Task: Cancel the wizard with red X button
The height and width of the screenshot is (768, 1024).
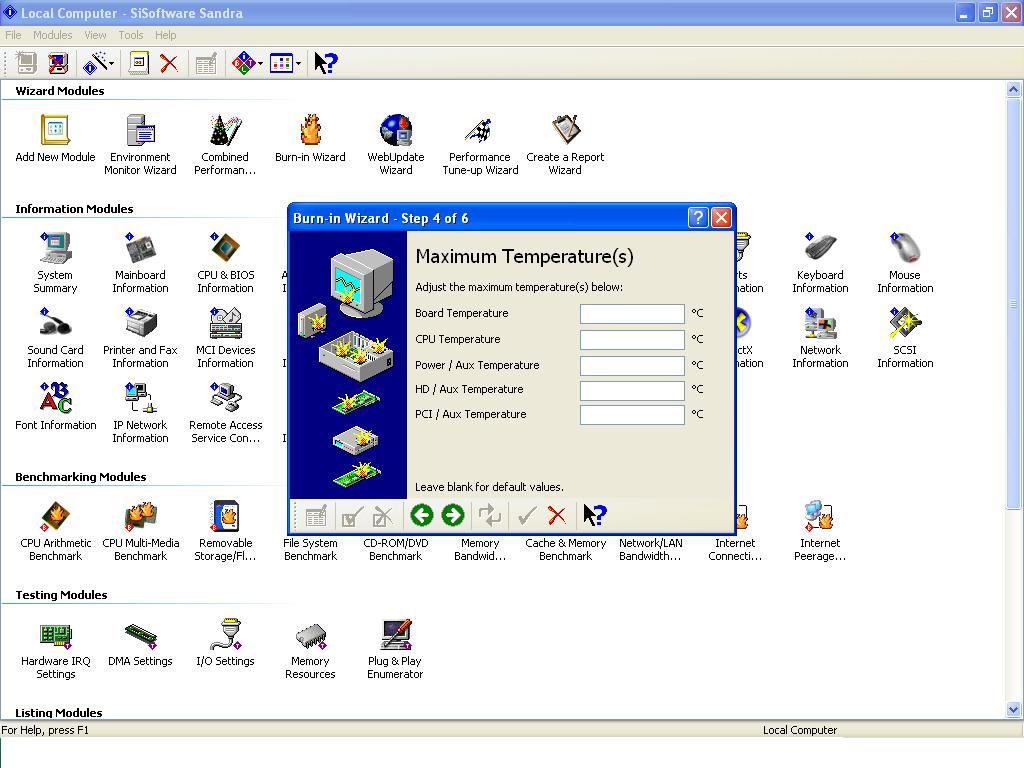Action: [557, 515]
